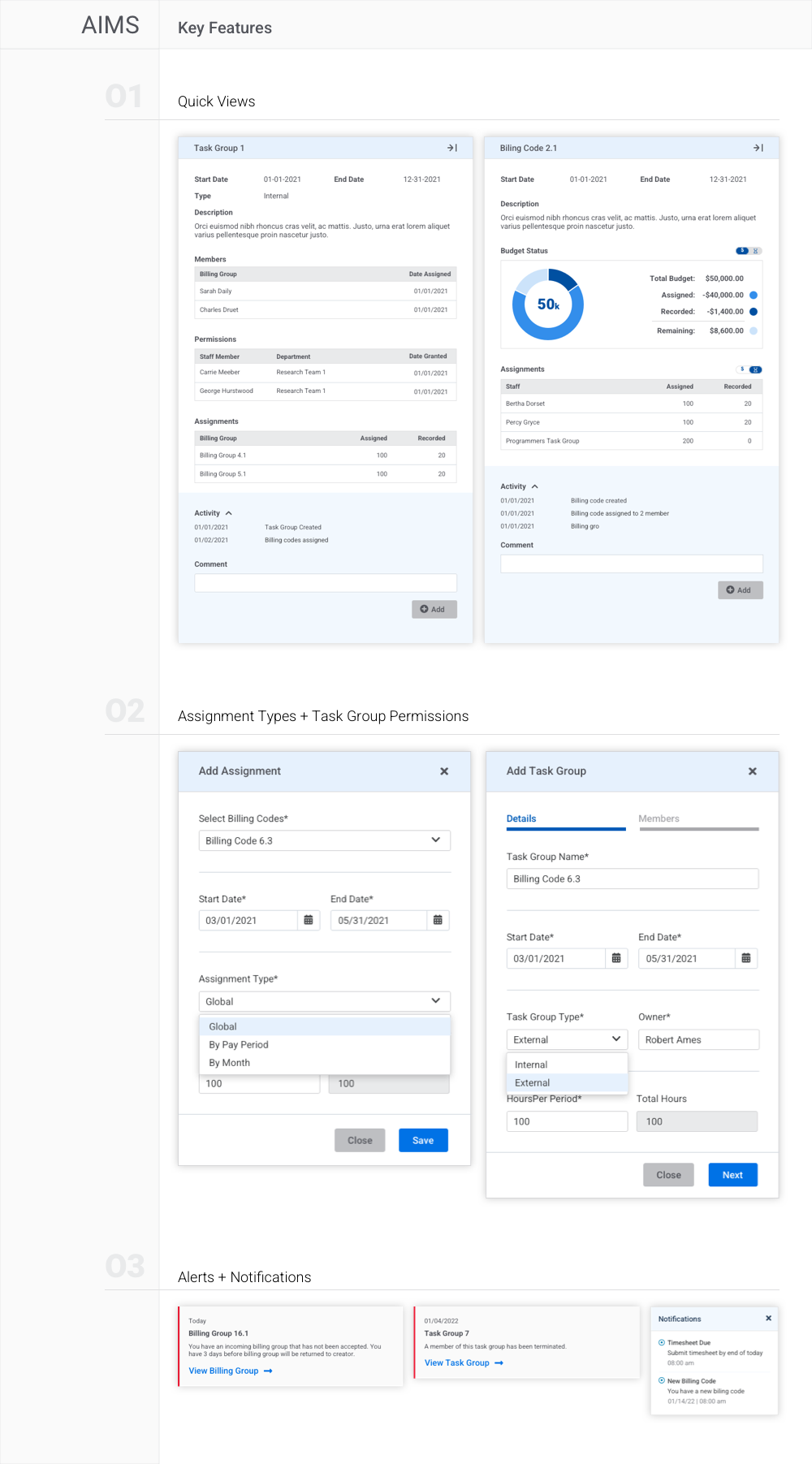The width and height of the screenshot is (812, 1464).
Task: Select the Timesheet Due notification radio
Action: point(662,1342)
